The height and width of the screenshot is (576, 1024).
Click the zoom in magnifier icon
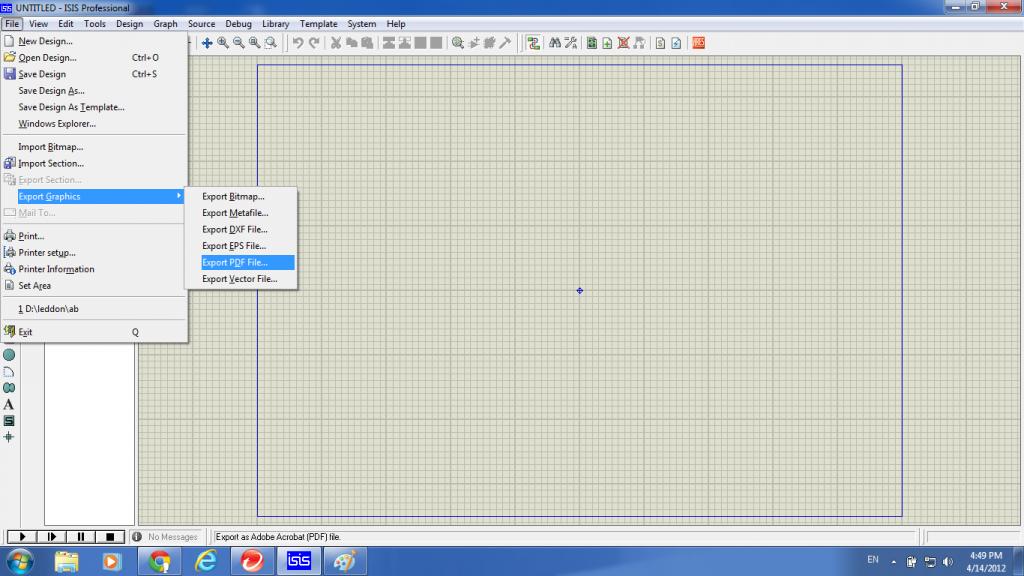223,43
